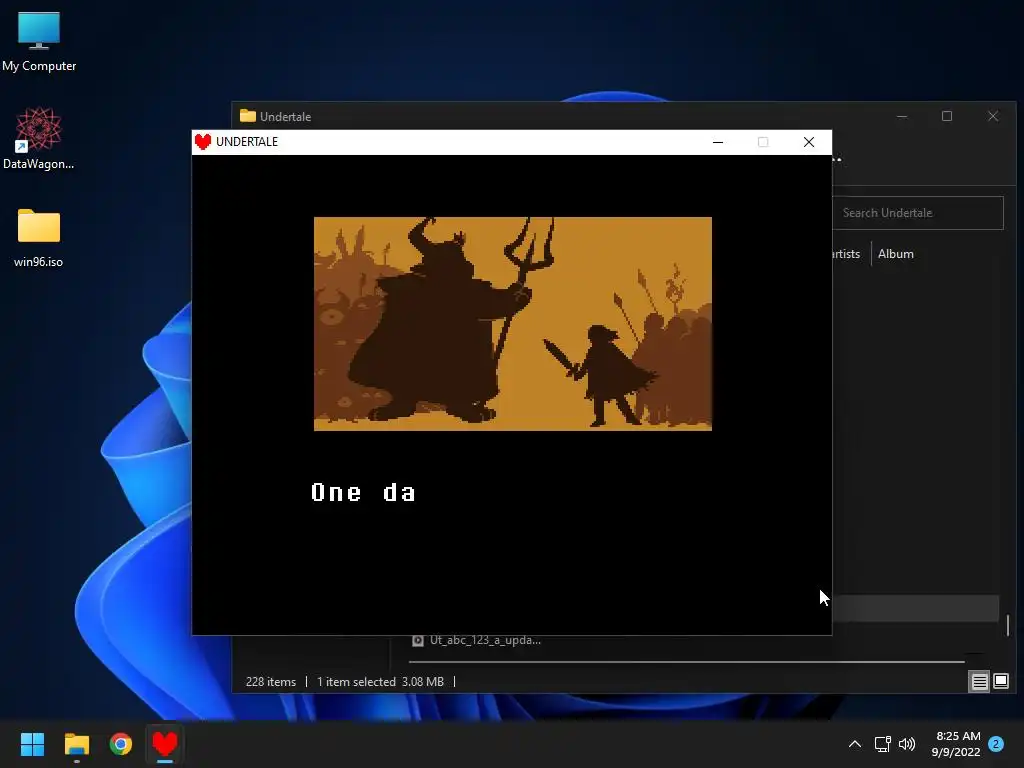The image size is (1024, 768).
Task: Click the 'One da' intro text
Action: [x=363, y=492]
